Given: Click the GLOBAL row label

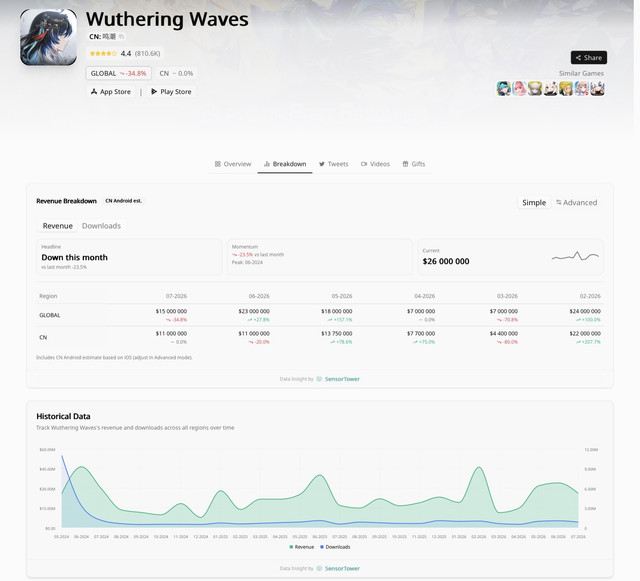Looking at the screenshot, I should [x=49, y=315].
